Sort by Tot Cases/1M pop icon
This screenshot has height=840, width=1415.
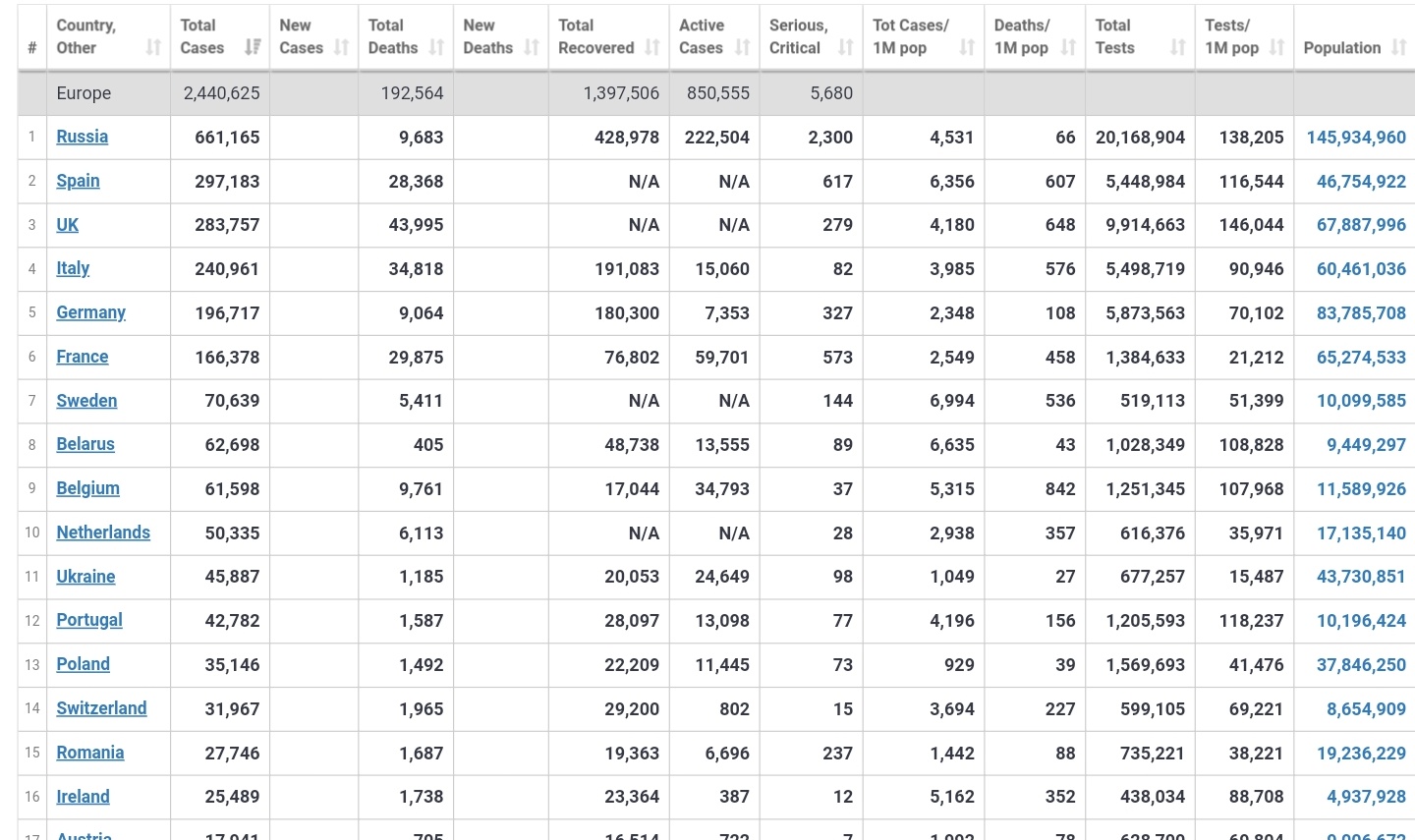click(x=967, y=47)
